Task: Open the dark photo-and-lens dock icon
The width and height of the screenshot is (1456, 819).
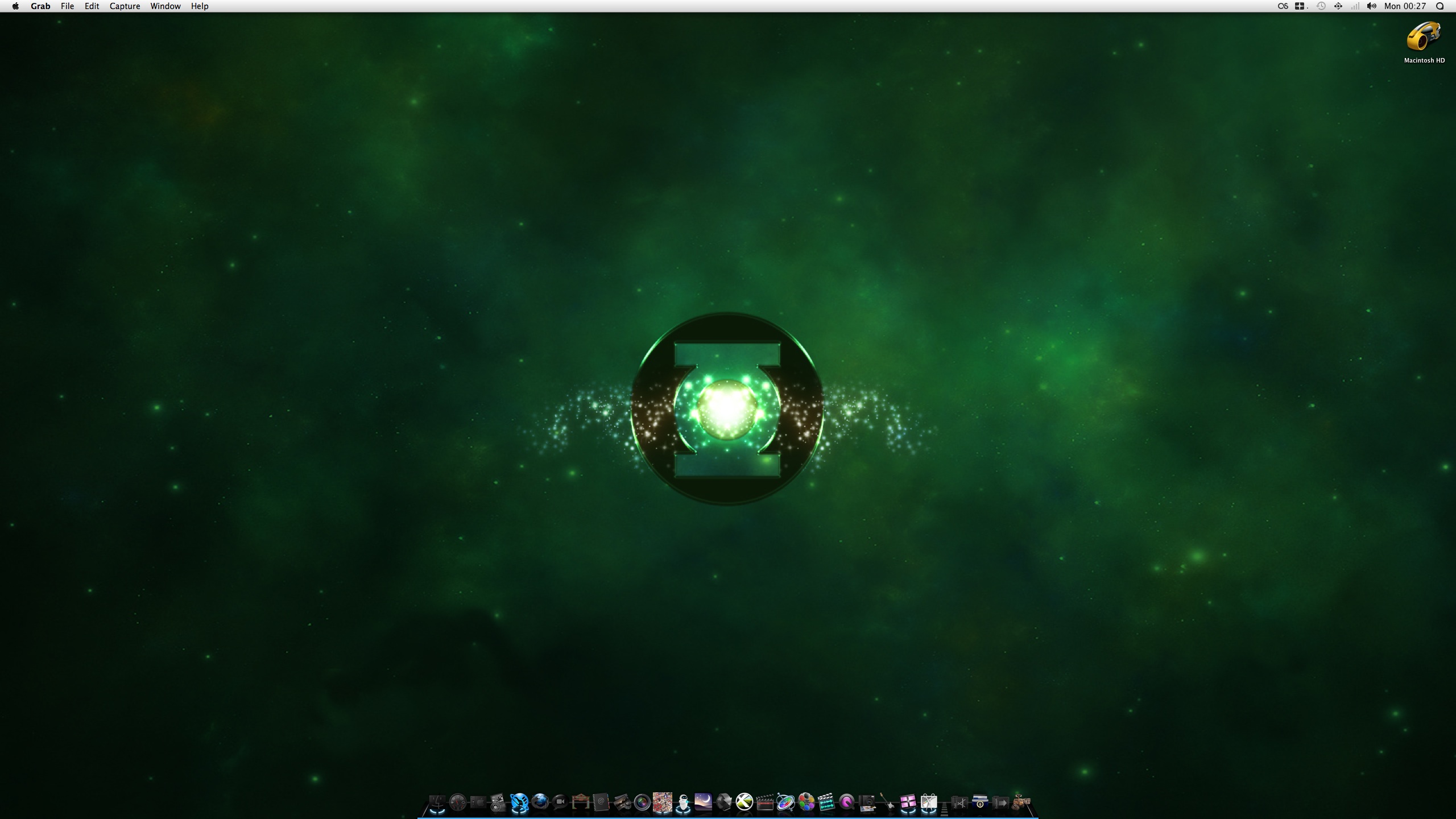Action: pos(498,803)
